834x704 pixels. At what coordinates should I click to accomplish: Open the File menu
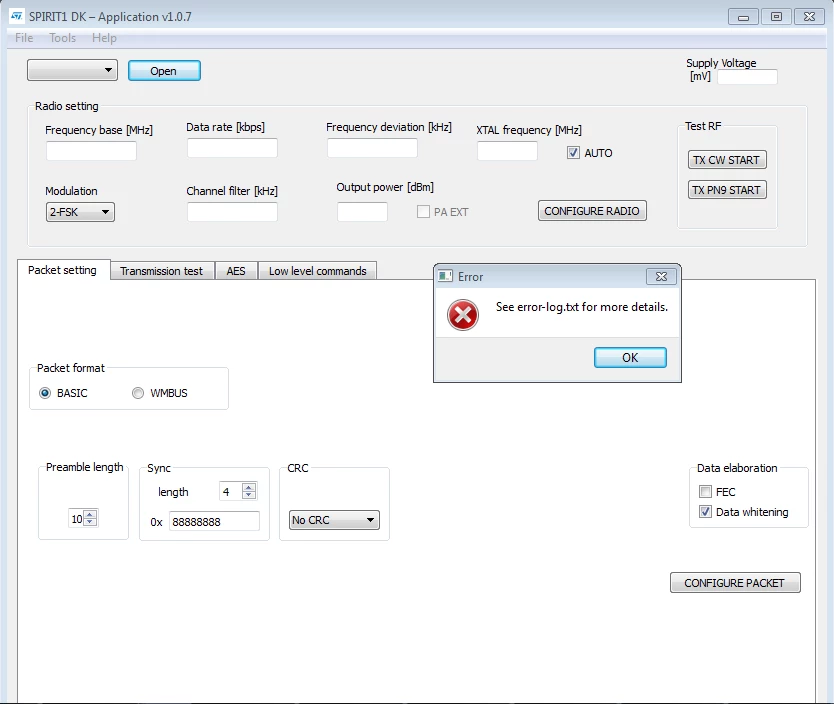(24, 38)
